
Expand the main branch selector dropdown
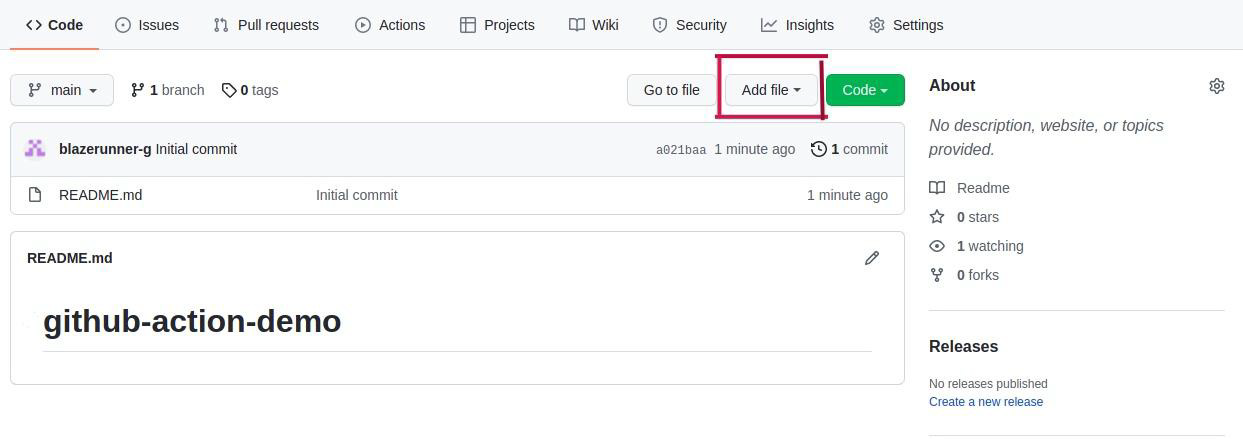coord(62,90)
